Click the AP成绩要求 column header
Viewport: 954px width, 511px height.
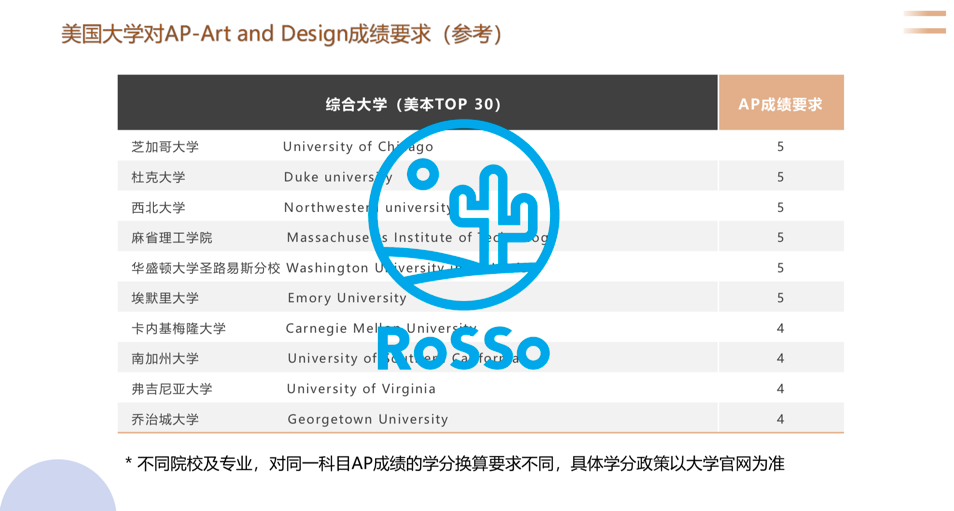pyautogui.click(x=781, y=103)
